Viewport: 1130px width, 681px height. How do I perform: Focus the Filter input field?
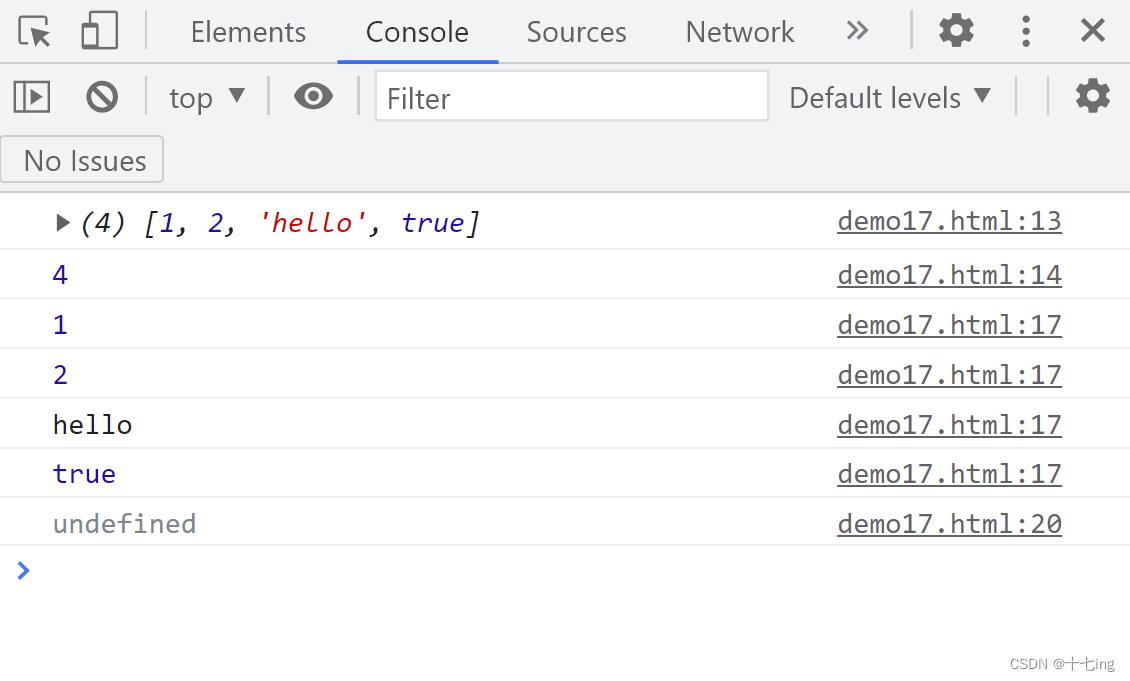[x=571, y=96]
